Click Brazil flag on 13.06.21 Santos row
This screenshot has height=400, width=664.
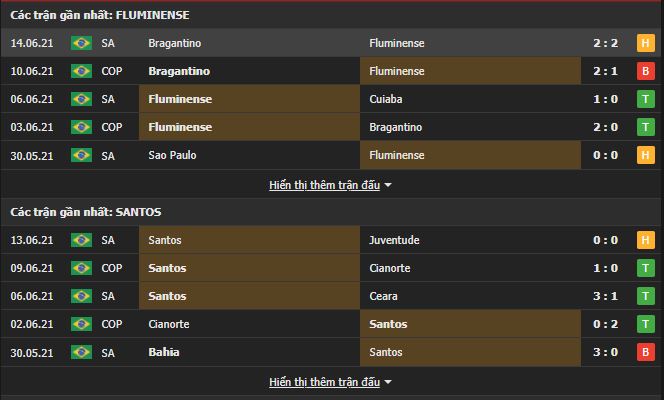82,240
